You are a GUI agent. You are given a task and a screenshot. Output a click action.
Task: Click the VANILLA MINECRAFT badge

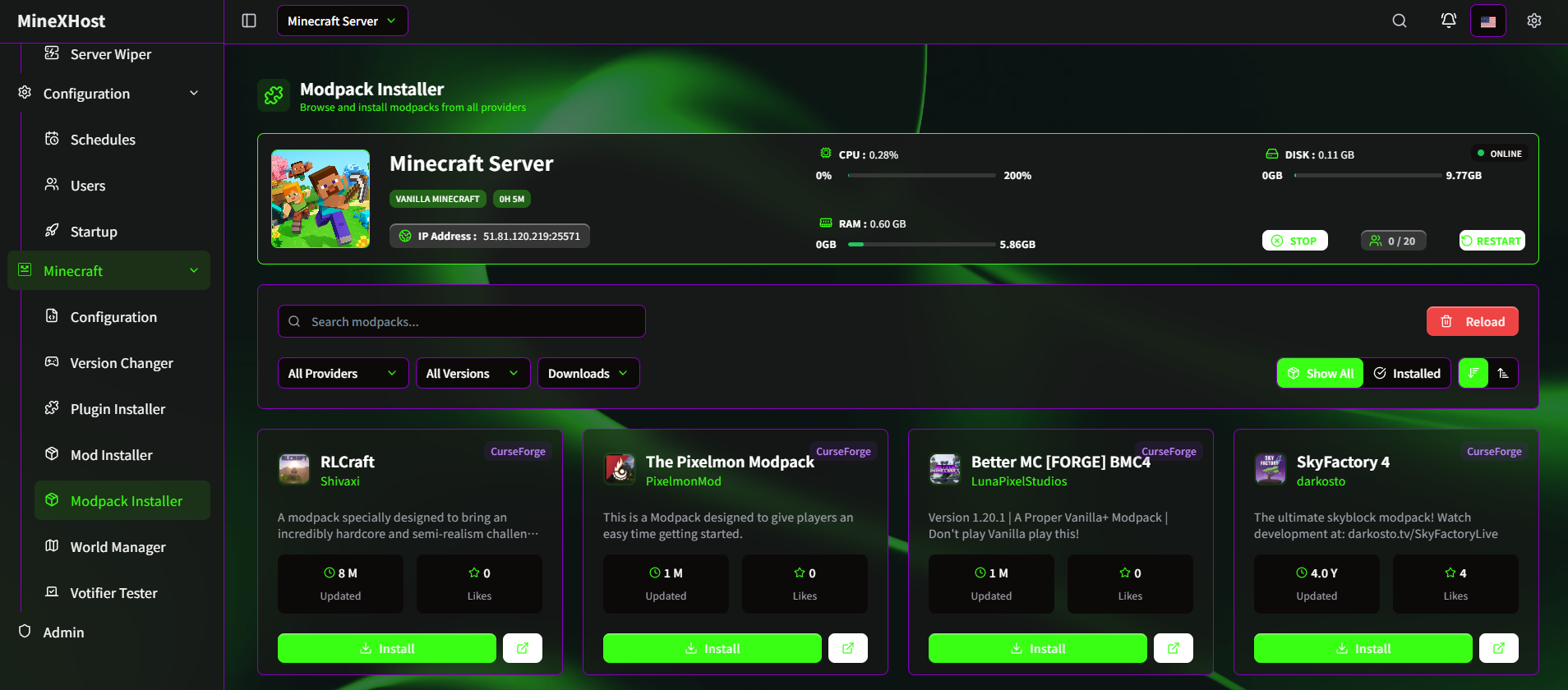tap(437, 199)
